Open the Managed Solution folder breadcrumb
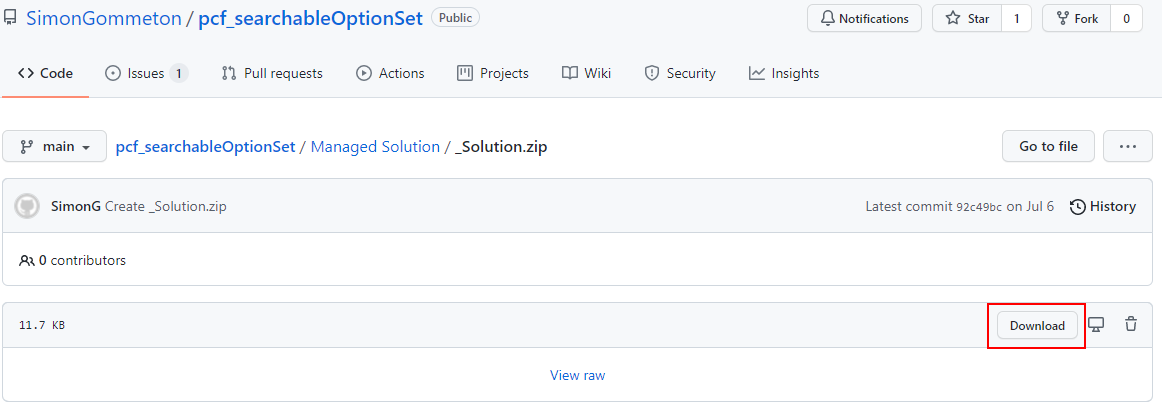This screenshot has height=413, width=1162. point(375,147)
